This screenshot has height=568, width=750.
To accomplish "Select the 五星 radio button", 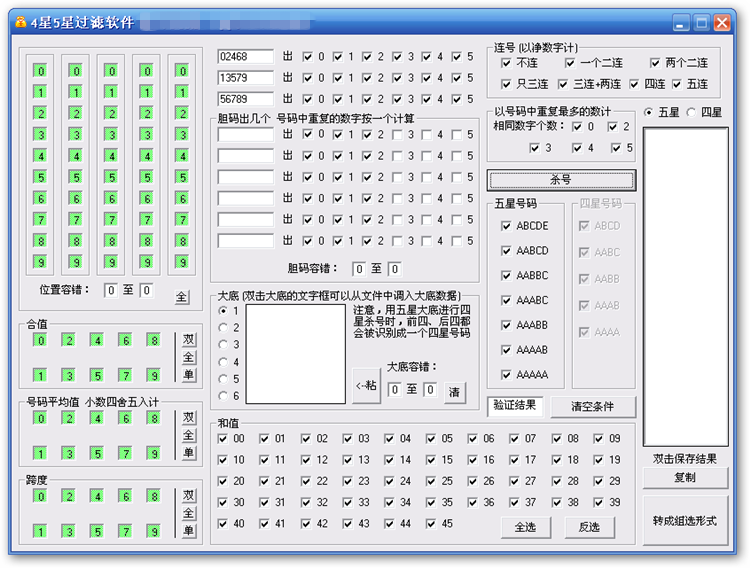I will point(649,112).
